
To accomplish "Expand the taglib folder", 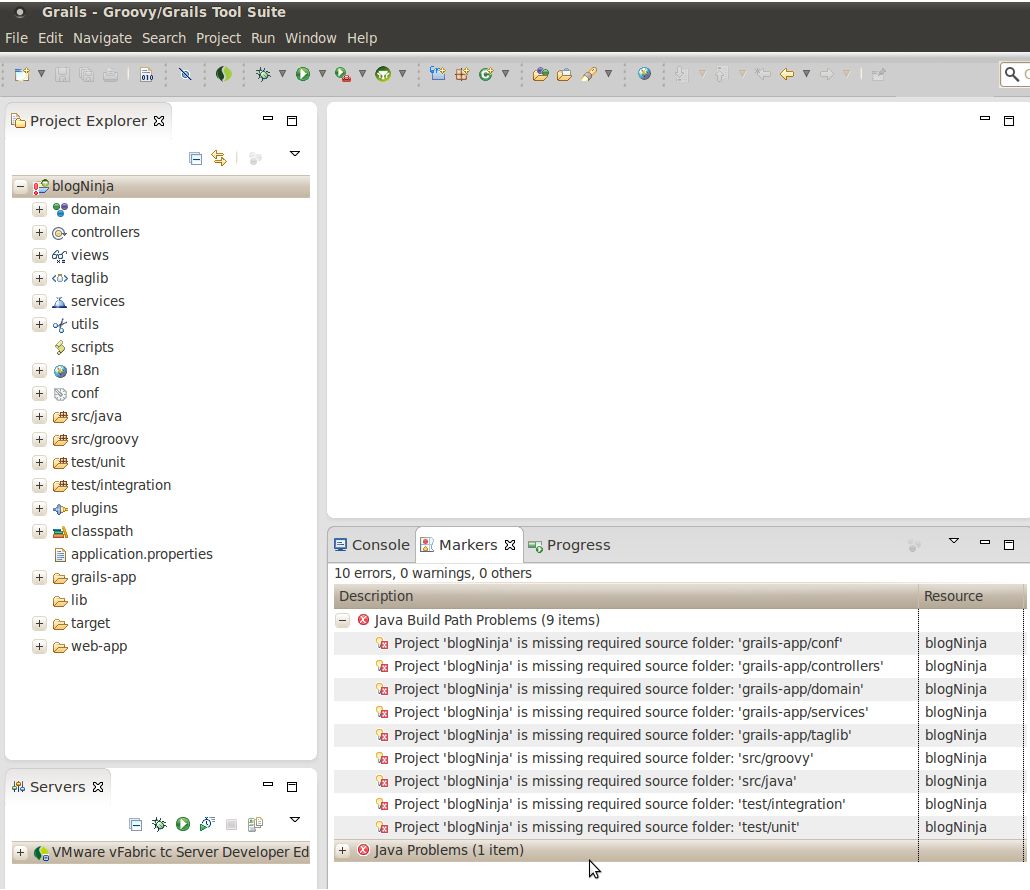I will (x=39, y=278).
